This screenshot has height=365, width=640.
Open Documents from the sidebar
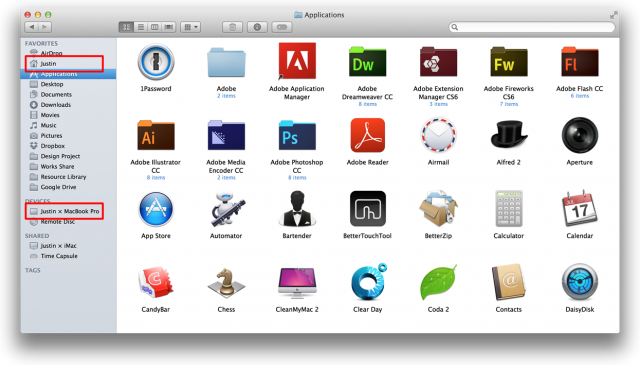[69, 94]
